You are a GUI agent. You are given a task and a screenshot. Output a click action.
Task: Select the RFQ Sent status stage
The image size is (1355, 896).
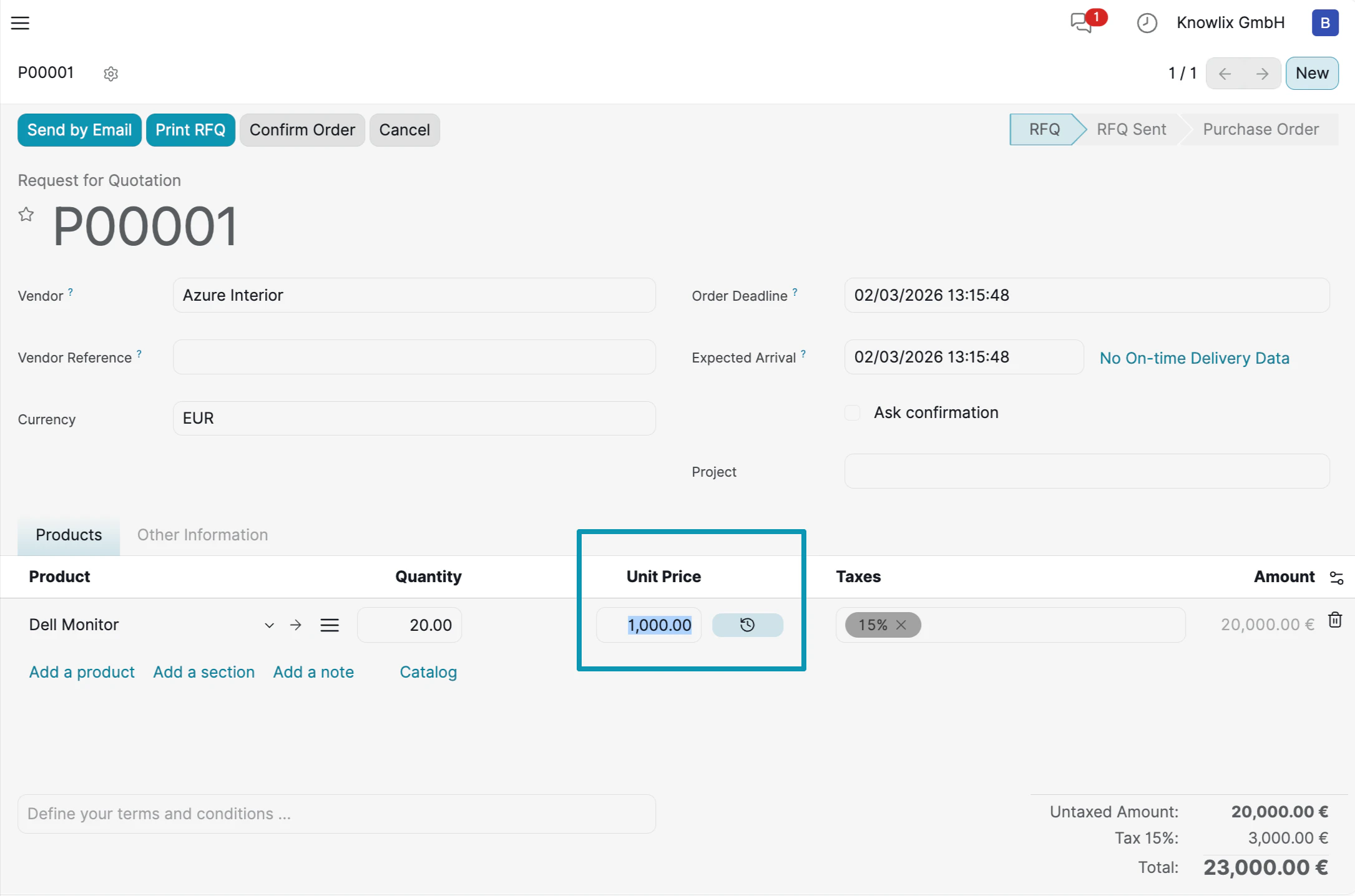click(x=1131, y=129)
